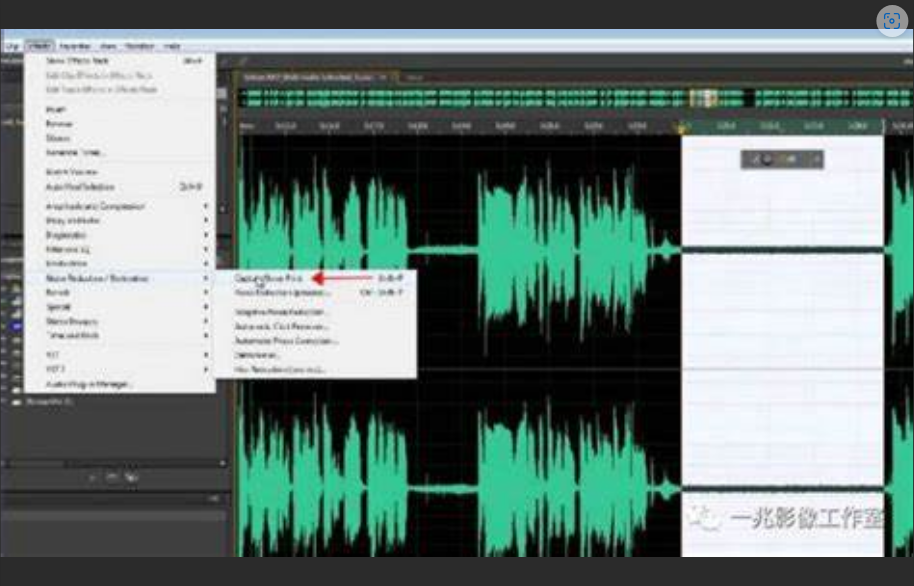Open the Favorites menu in the menu bar

(x=75, y=46)
